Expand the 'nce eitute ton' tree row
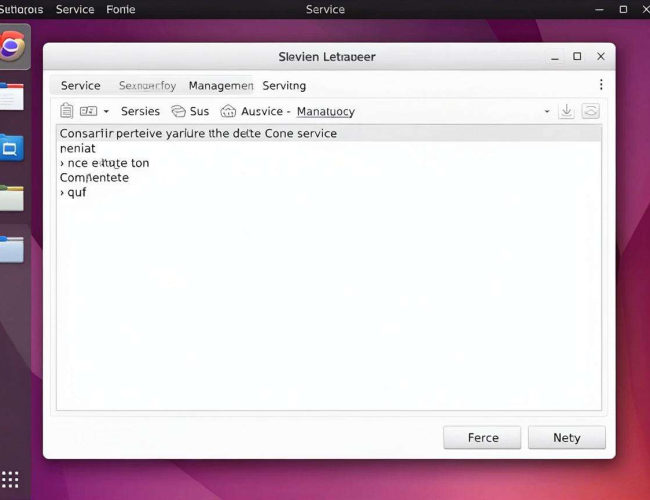650x500 pixels. 62,163
